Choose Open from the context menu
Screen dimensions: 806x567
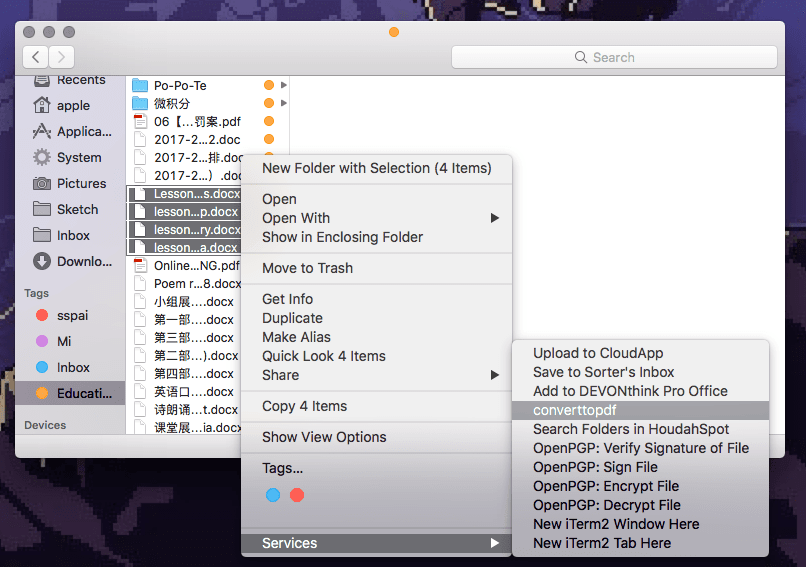(x=377, y=199)
